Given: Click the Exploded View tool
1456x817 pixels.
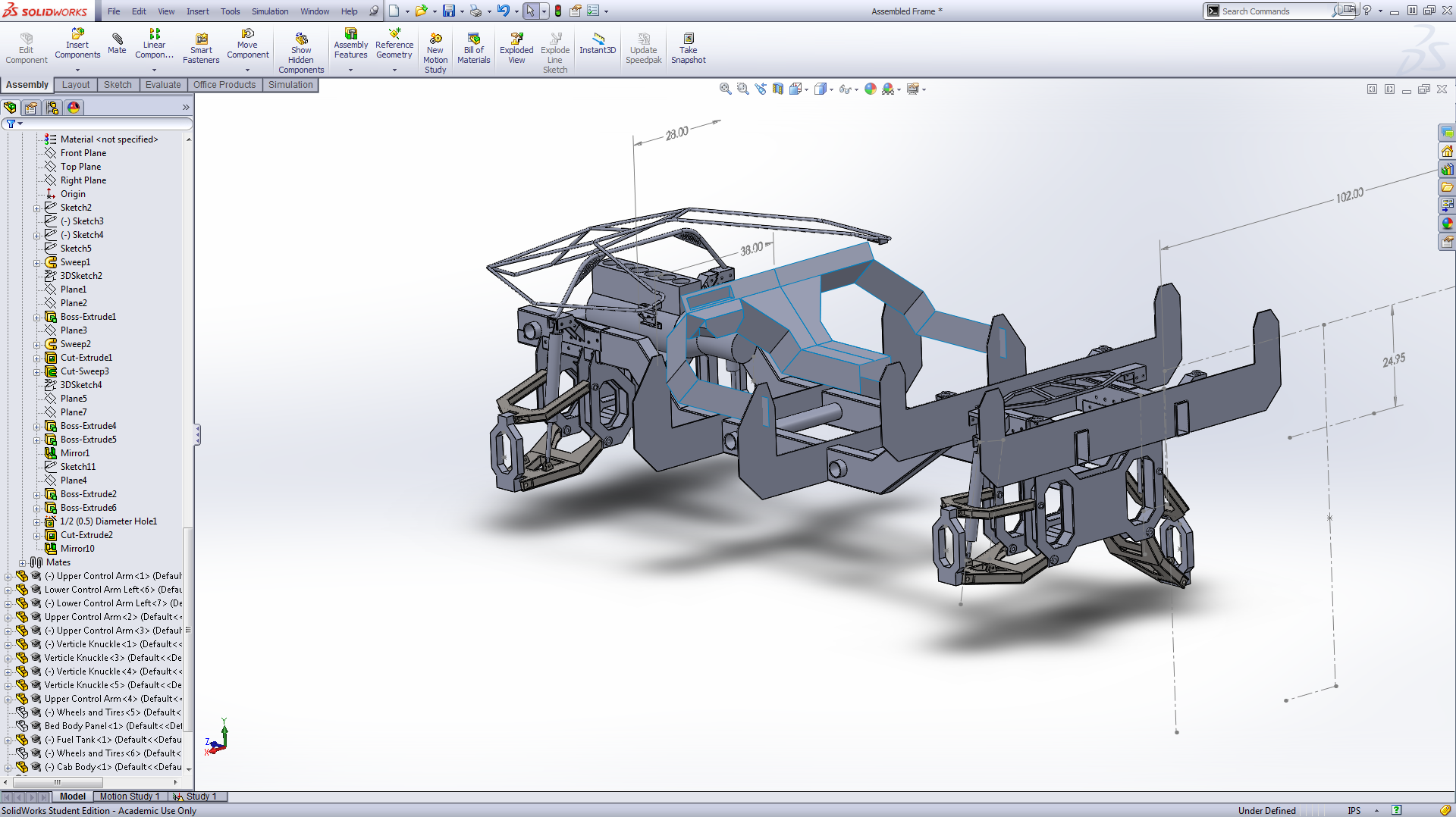Looking at the screenshot, I should click(516, 48).
